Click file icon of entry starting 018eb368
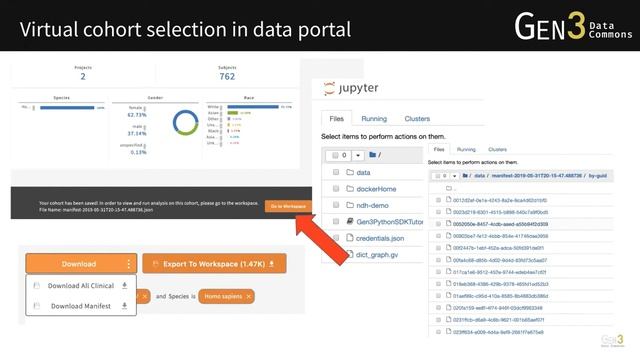640x360 pixels. (x=449, y=283)
